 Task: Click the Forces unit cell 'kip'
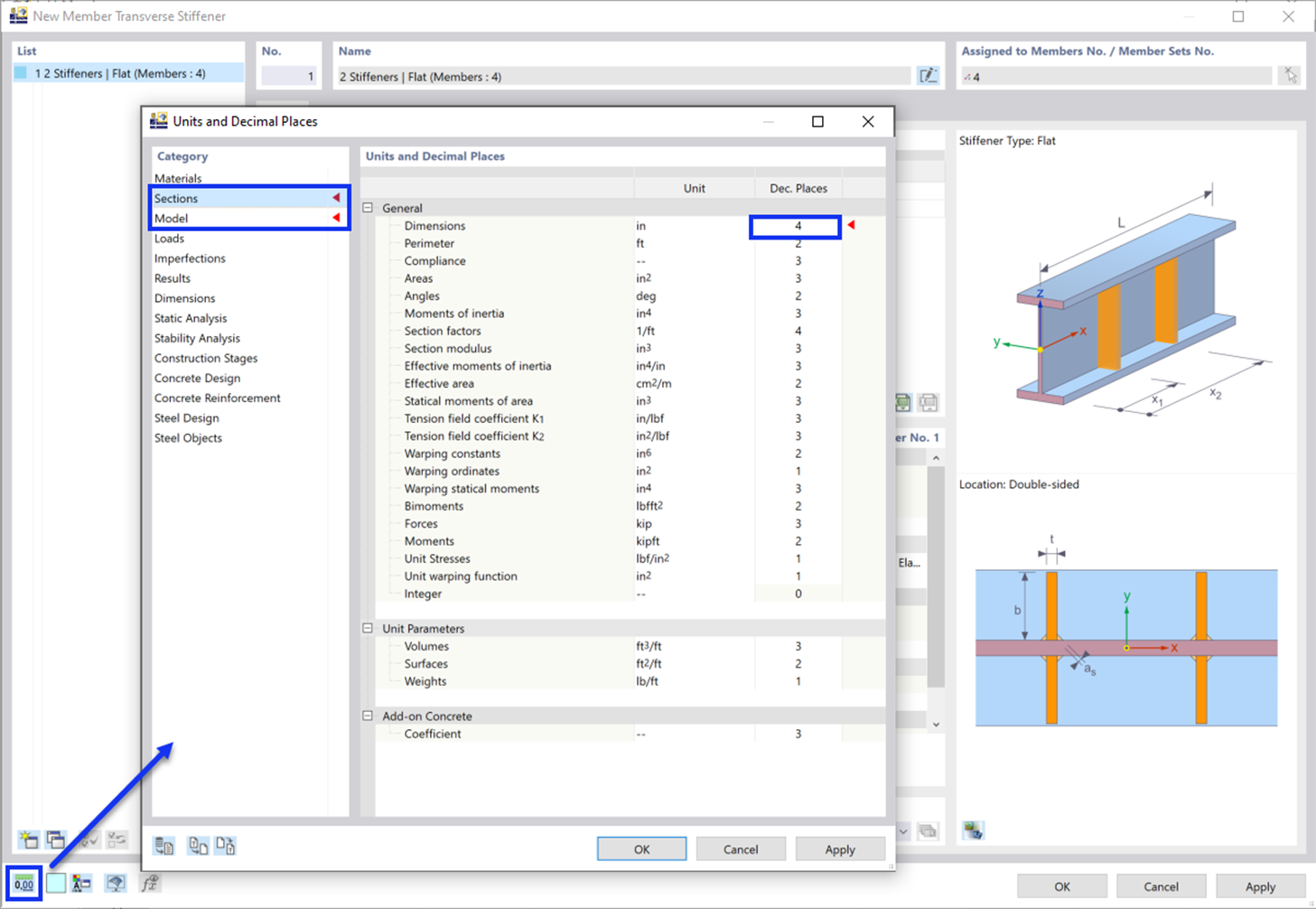(694, 523)
